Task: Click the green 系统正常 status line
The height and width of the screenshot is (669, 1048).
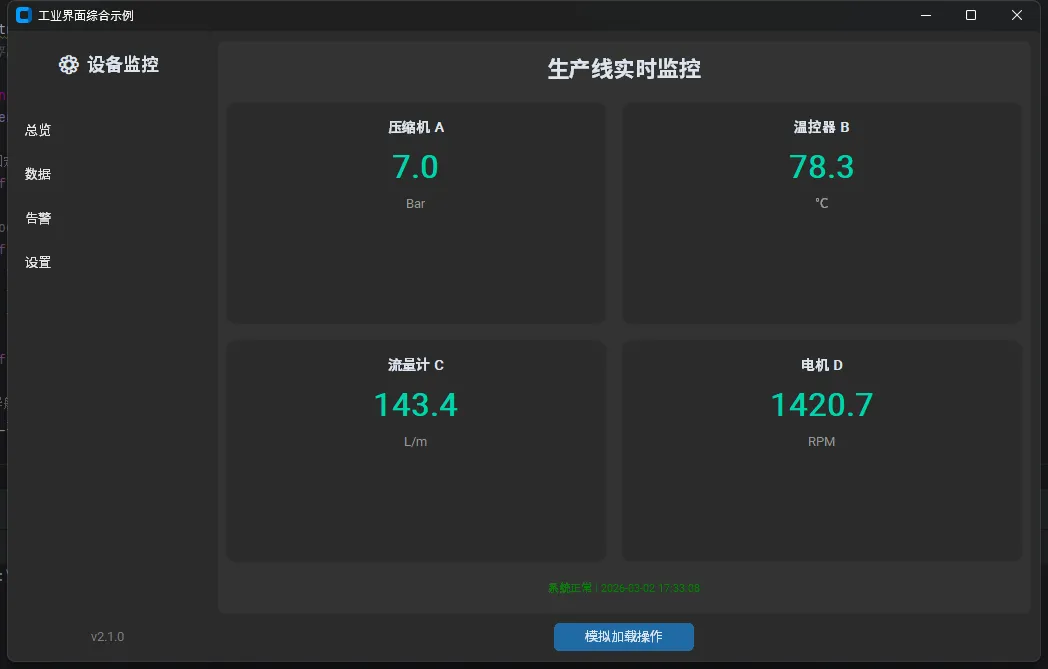Action: (x=623, y=588)
